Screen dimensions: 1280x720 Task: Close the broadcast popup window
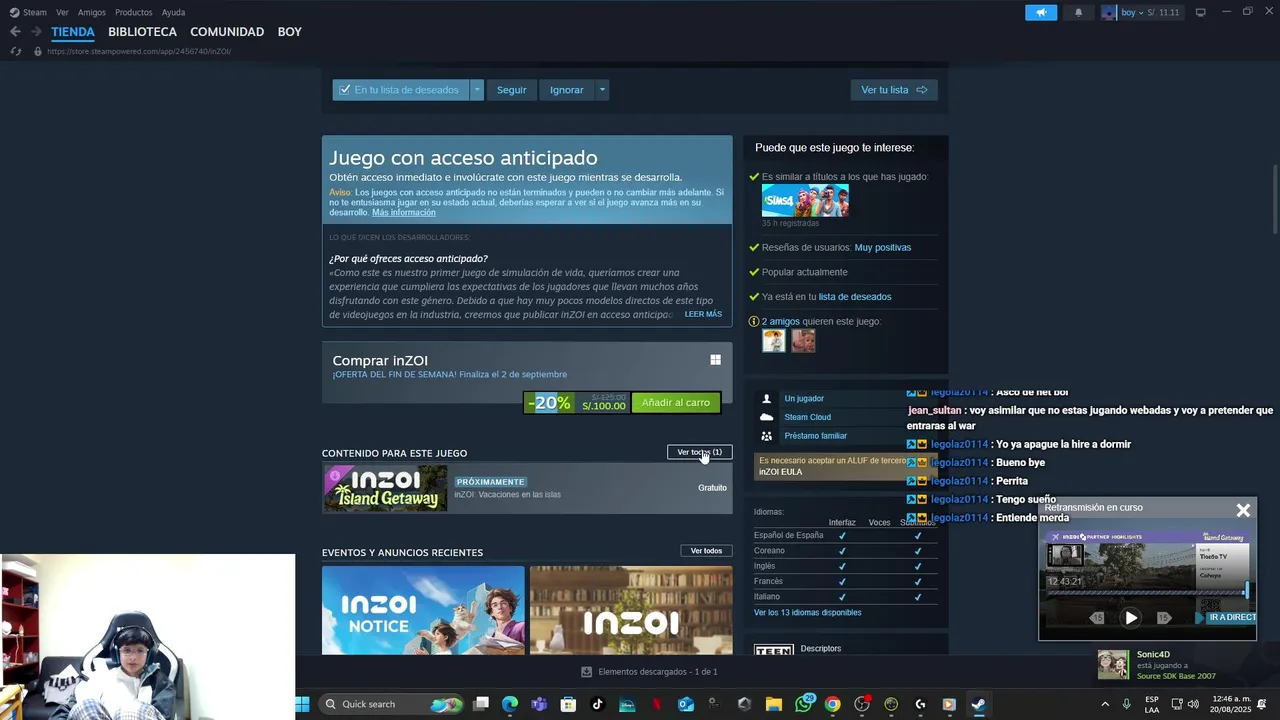point(1243,510)
